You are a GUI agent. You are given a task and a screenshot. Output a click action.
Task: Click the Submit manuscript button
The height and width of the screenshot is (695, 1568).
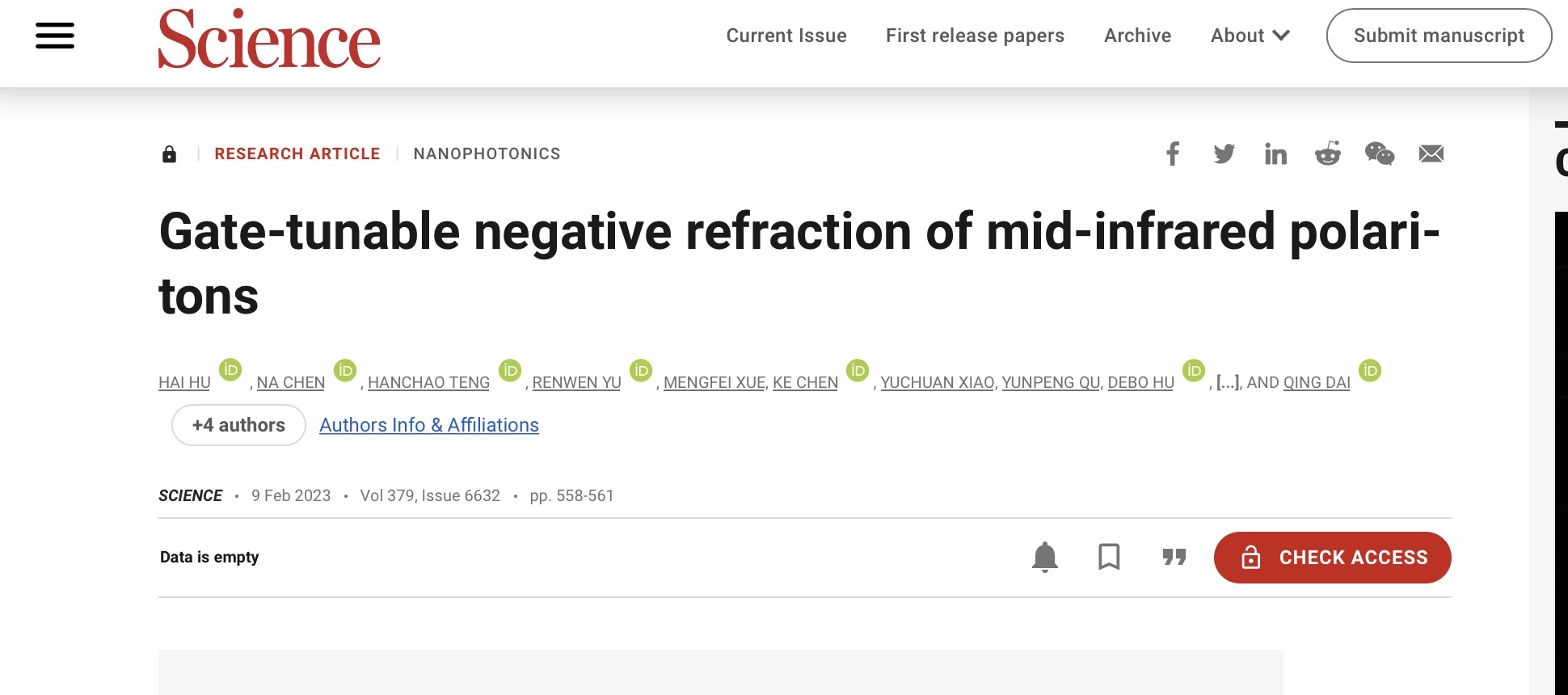[1439, 36]
